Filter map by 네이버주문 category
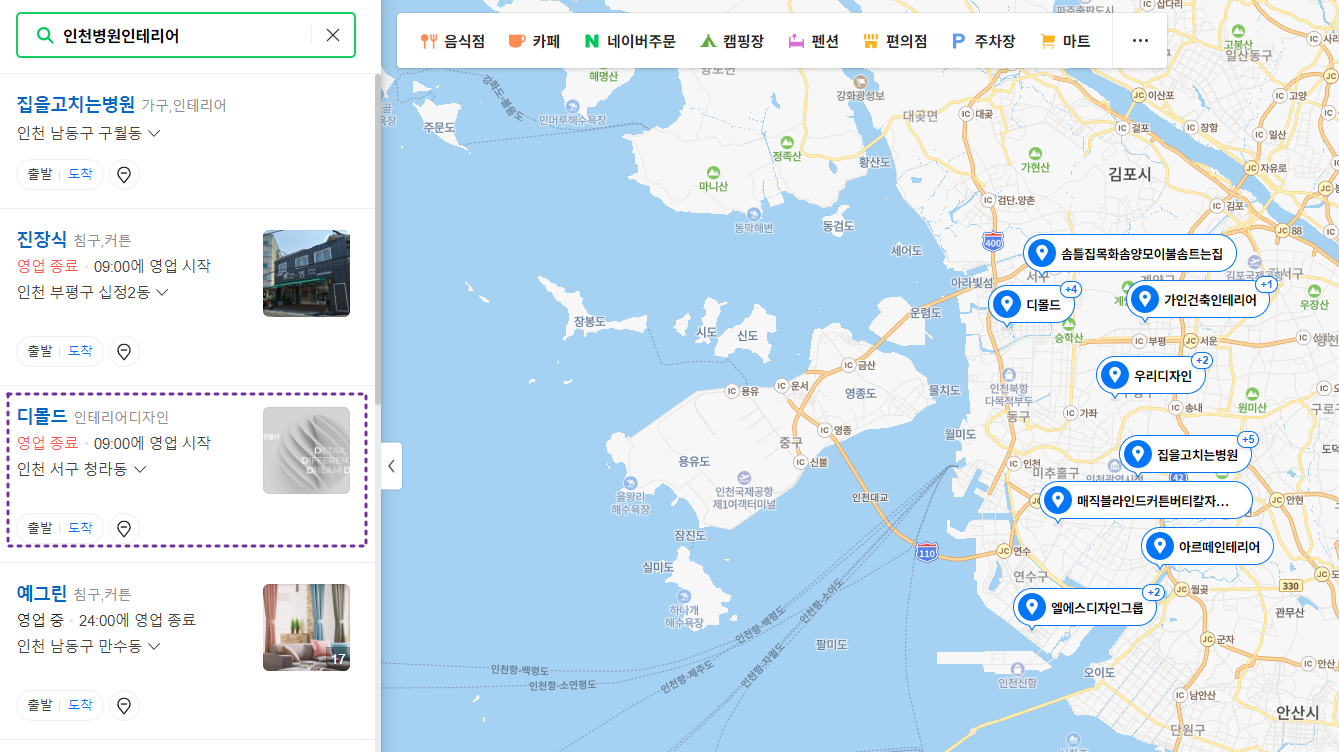The width and height of the screenshot is (1339, 752). [x=630, y=41]
